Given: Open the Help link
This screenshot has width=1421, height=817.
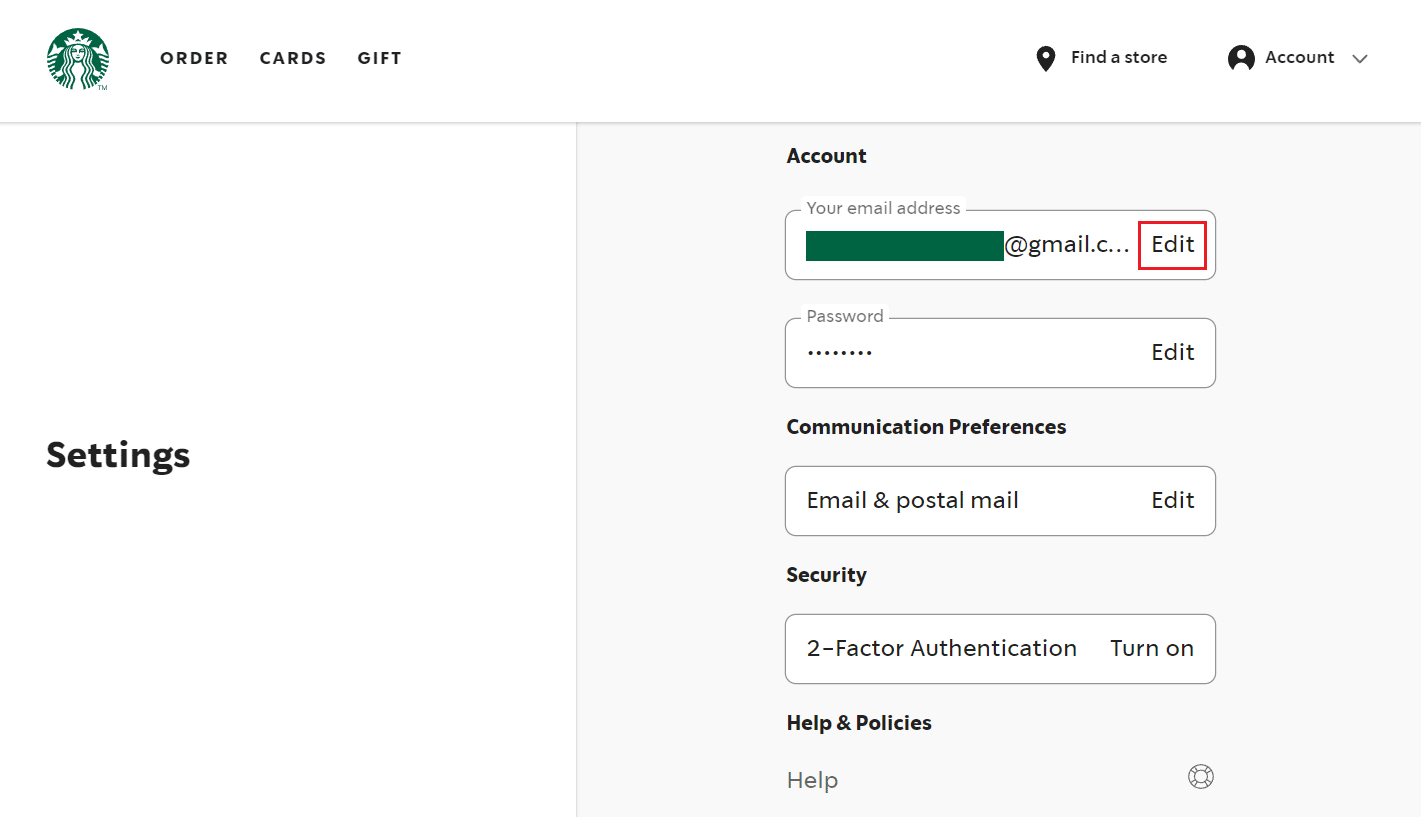Looking at the screenshot, I should [812, 780].
